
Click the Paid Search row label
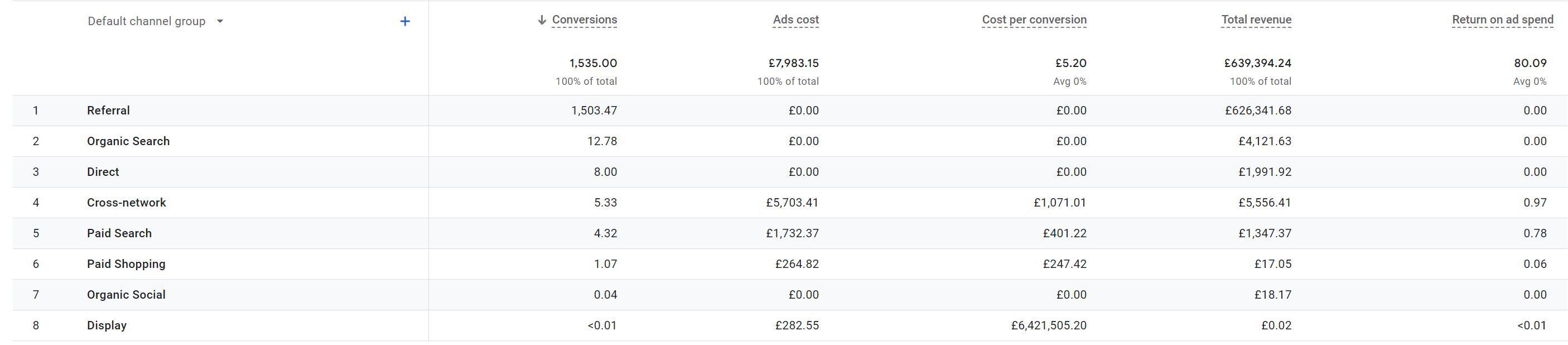pyautogui.click(x=119, y=233)
